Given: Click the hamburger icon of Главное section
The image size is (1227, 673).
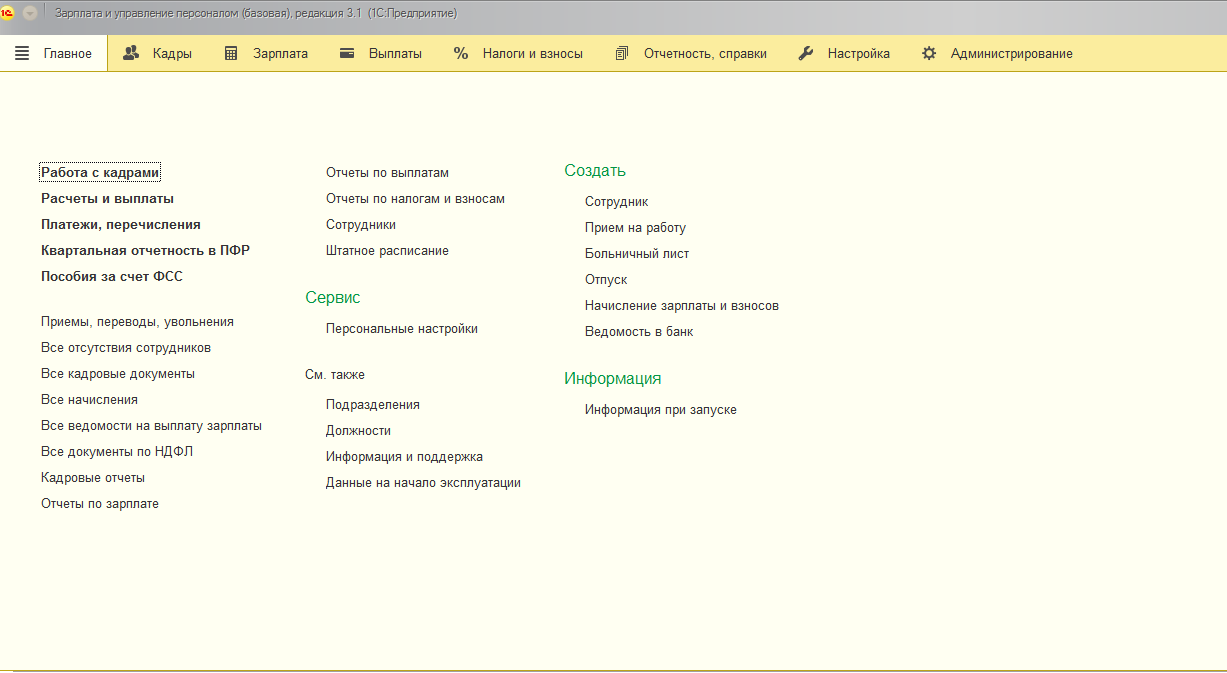Looking at the screenshot, I should (x=22, y=54).
